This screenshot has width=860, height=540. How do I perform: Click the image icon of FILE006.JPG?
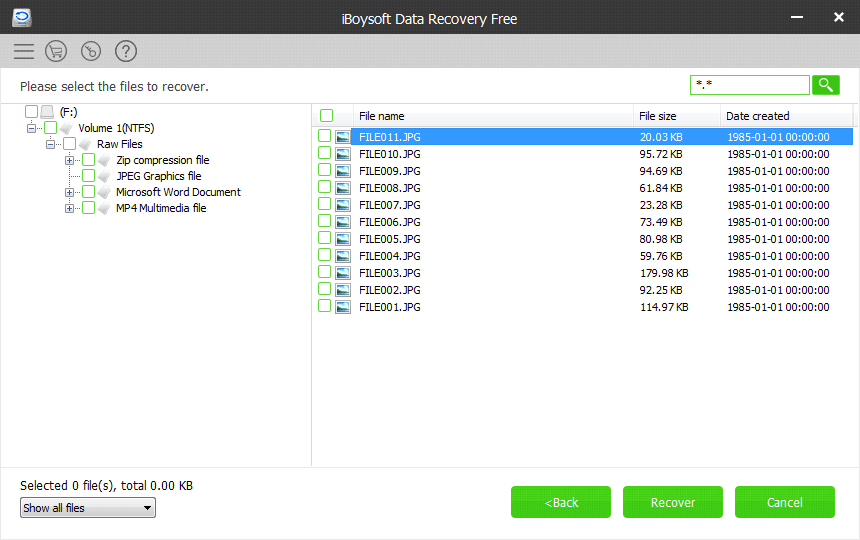pos(343,222)
